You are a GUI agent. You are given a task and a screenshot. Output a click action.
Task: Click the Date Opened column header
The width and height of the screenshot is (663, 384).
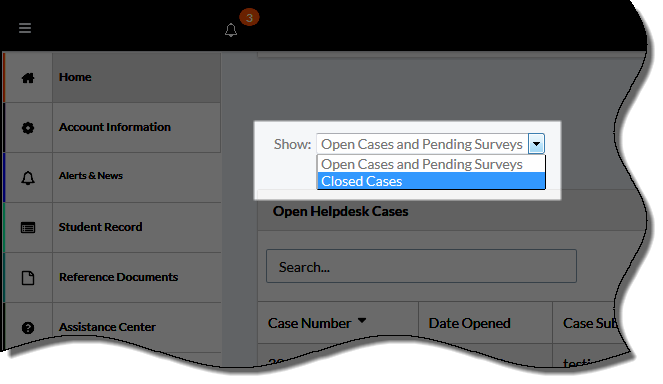click(469, 323)
